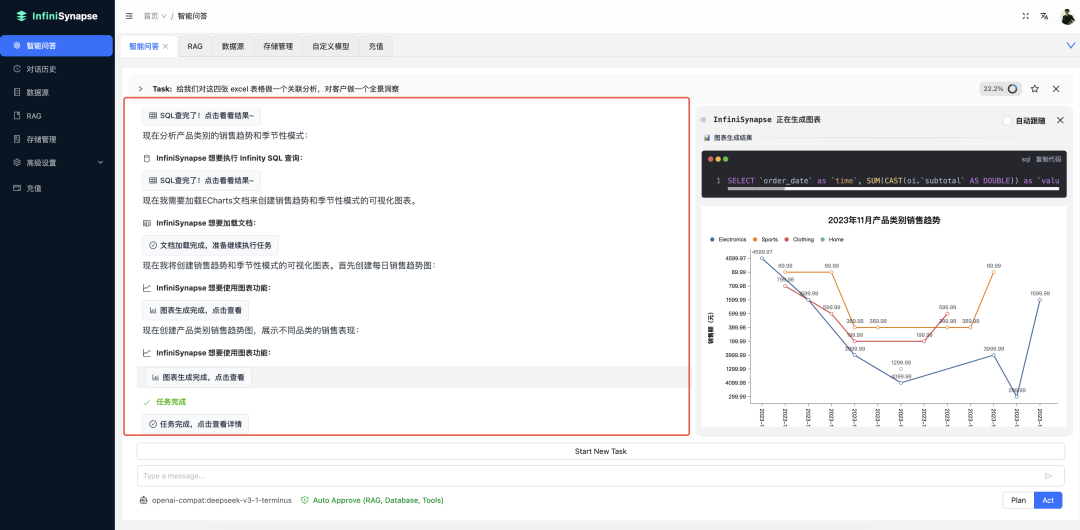Screen dimensions: 1080x530
Task: Click the sql language label
Action: click(1026, 159)
